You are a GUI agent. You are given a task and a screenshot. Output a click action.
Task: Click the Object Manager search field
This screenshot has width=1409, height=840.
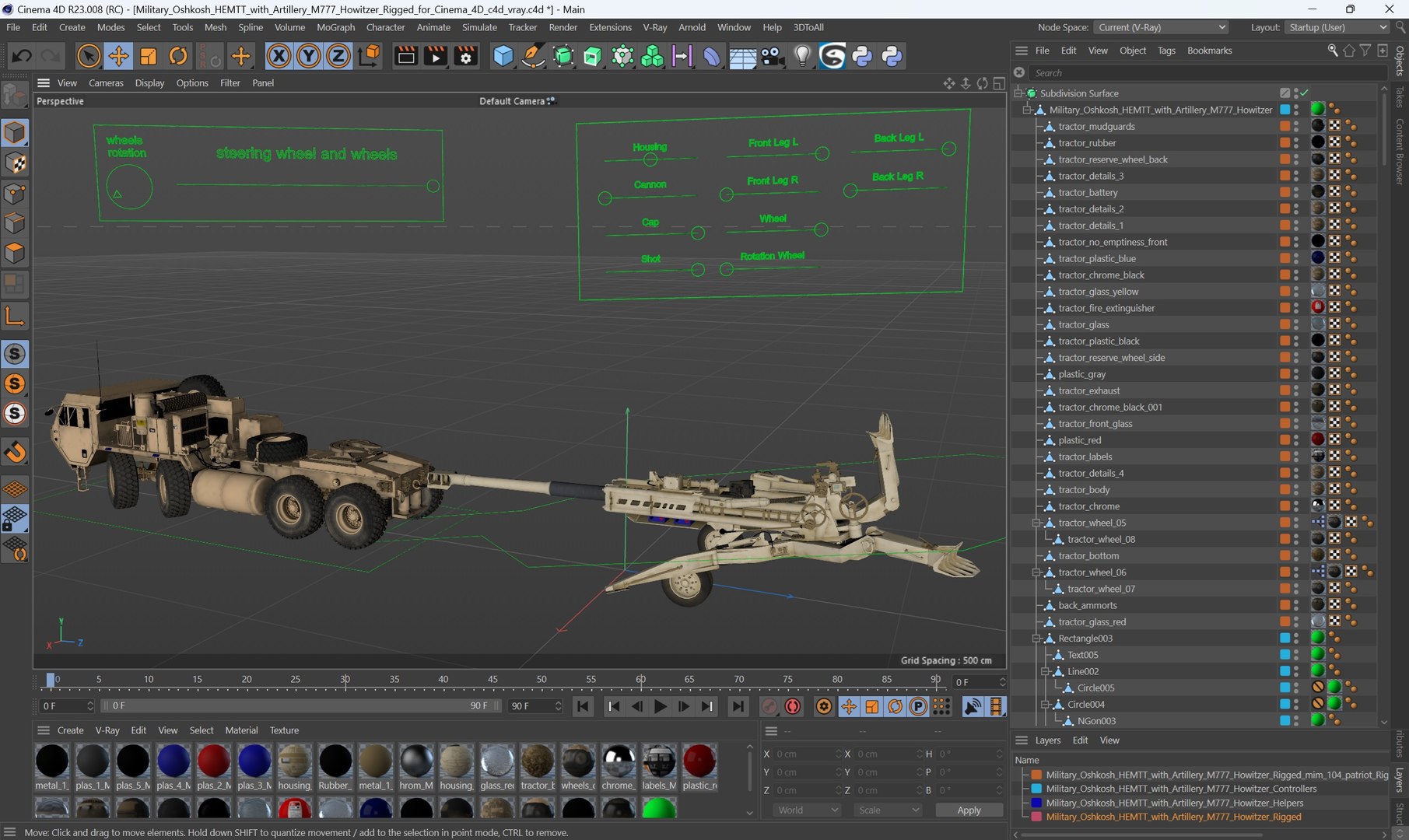point(1207,73)
